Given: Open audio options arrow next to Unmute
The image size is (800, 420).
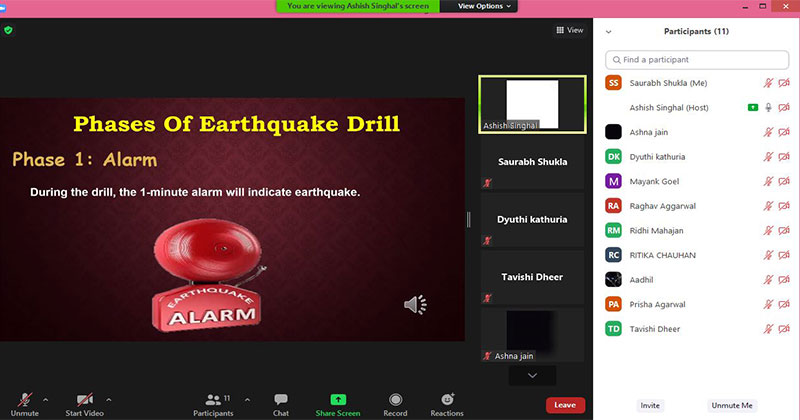Looking at the screenshot, I should coord(45,399).
